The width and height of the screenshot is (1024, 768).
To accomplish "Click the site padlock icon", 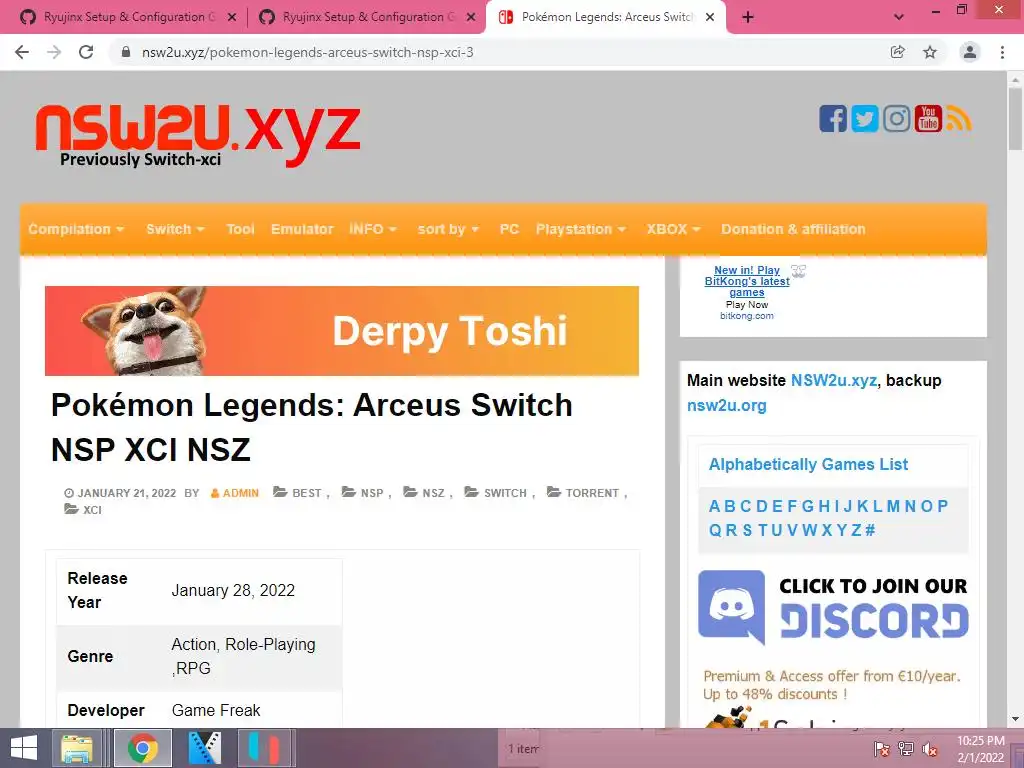I will coord(126,52).
